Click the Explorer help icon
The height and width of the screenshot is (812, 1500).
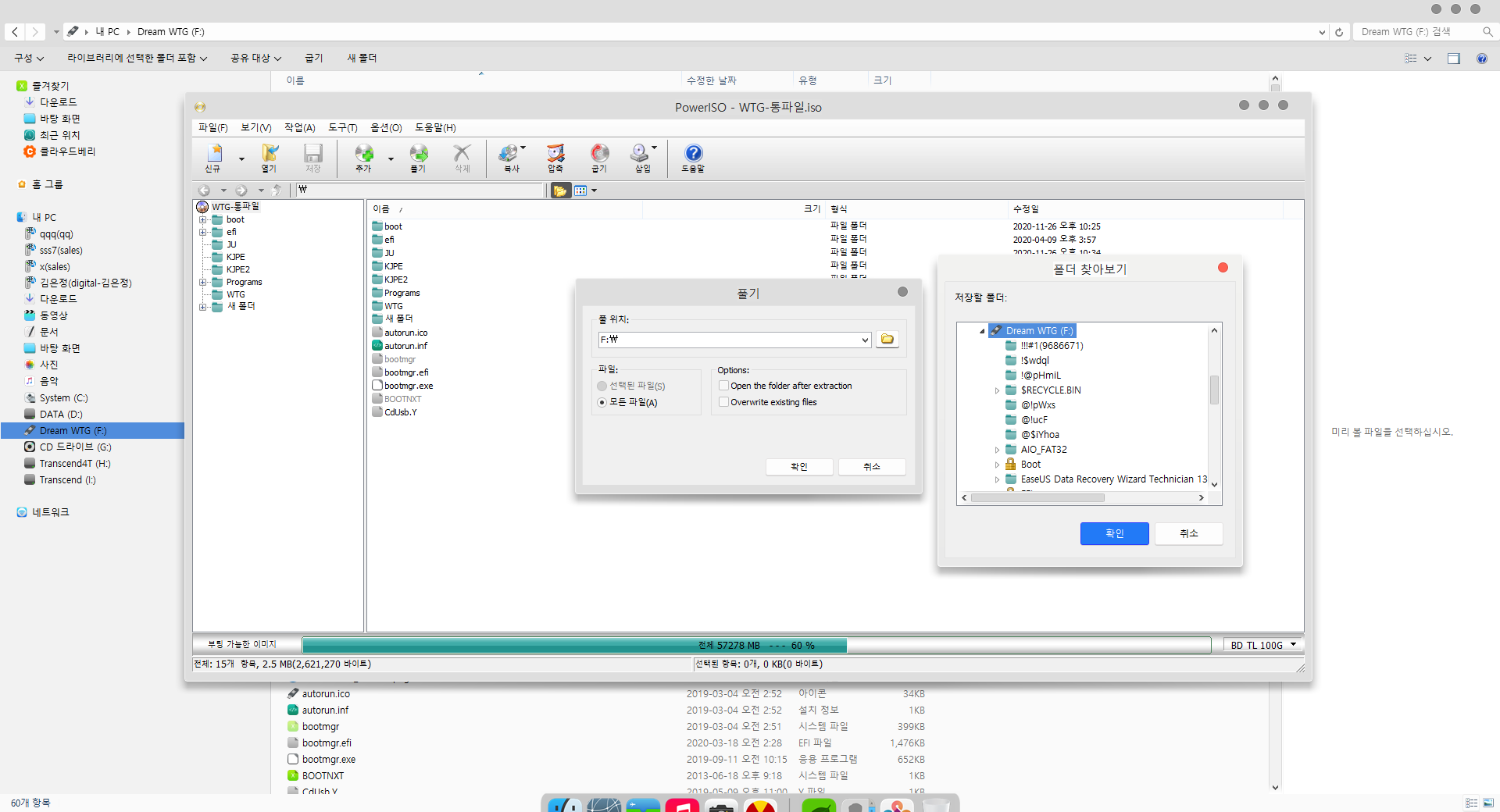(1482, 59)
